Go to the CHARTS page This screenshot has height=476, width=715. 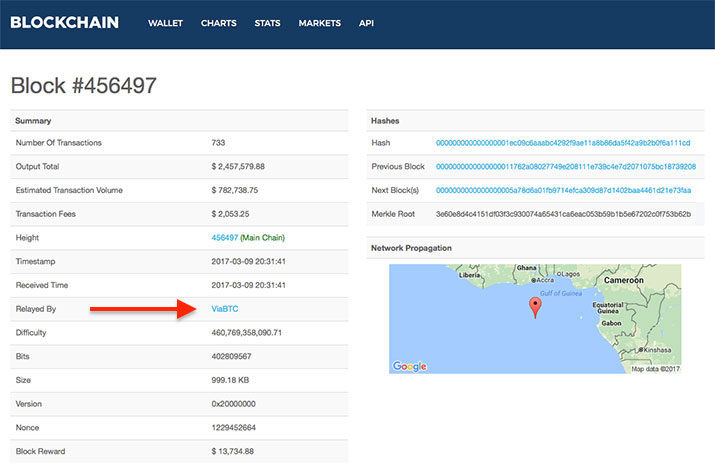[x=218, y=23]
